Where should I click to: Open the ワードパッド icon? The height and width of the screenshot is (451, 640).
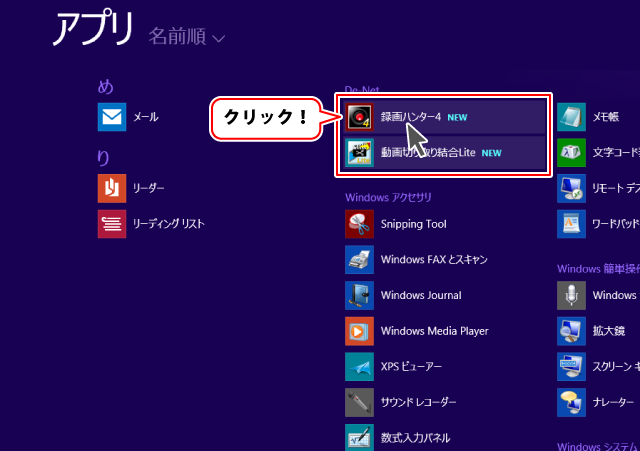click(x=571, y=224)
